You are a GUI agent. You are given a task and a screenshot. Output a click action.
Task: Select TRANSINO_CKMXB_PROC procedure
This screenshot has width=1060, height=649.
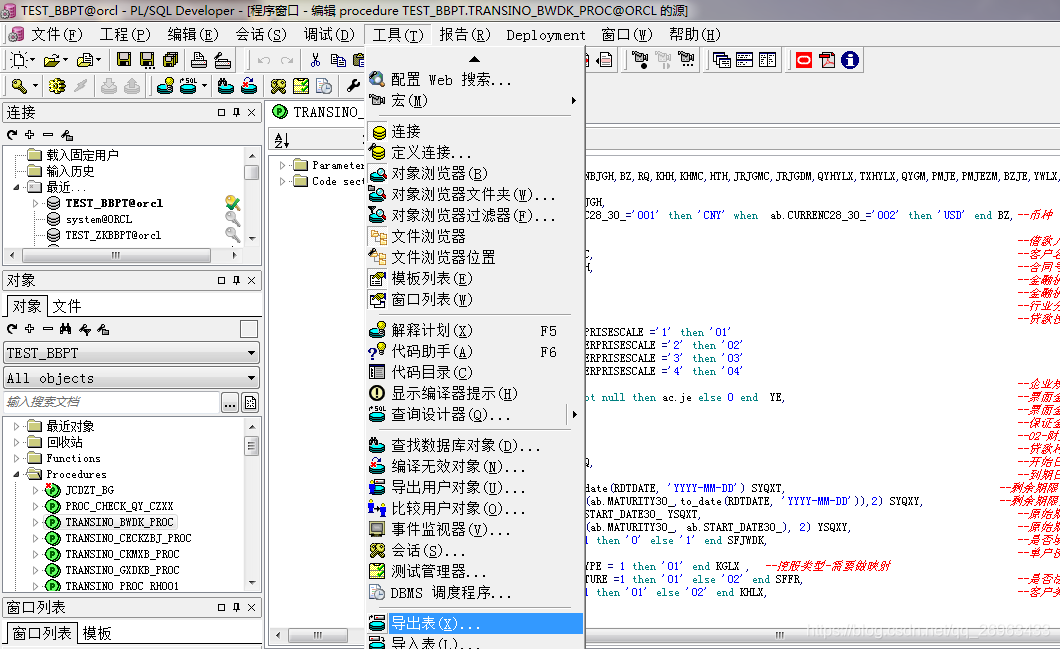click(122, 554)
